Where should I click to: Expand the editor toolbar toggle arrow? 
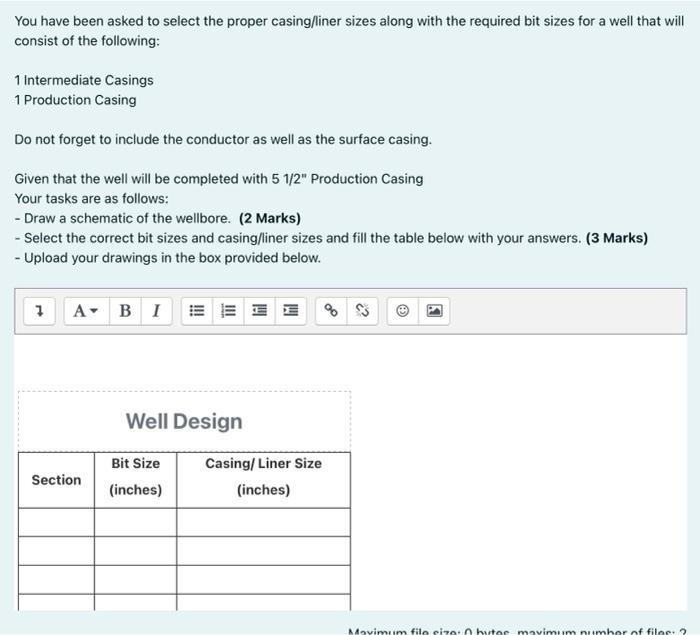pos(39,311)
